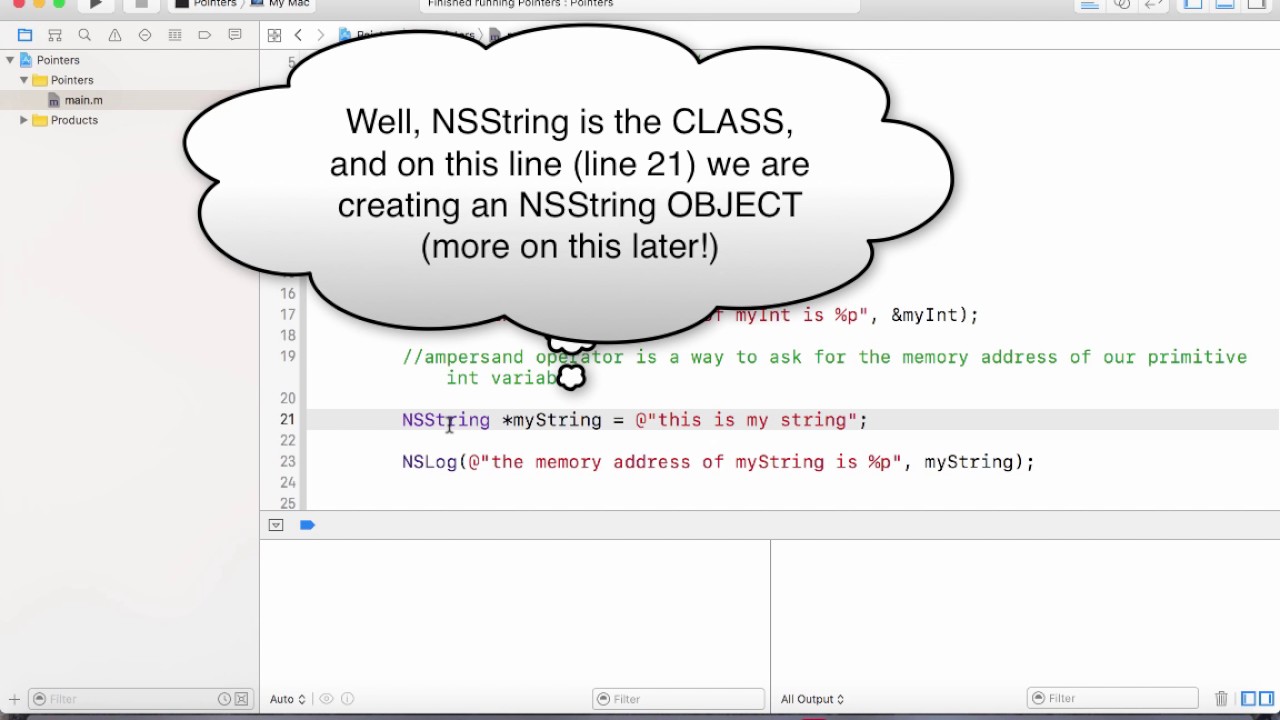
Task: Filter navigator by recent files clock icon
Action: [224, 699]
